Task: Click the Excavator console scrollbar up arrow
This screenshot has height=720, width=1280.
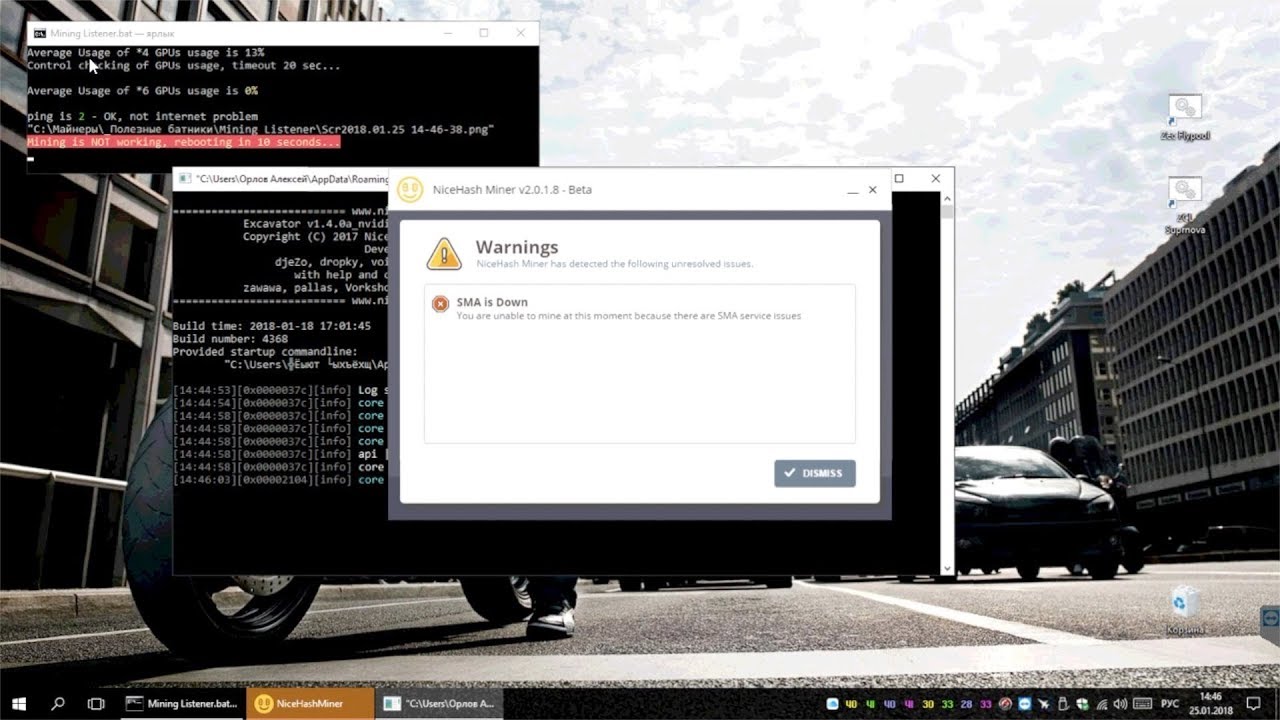Action: (947, 198)
